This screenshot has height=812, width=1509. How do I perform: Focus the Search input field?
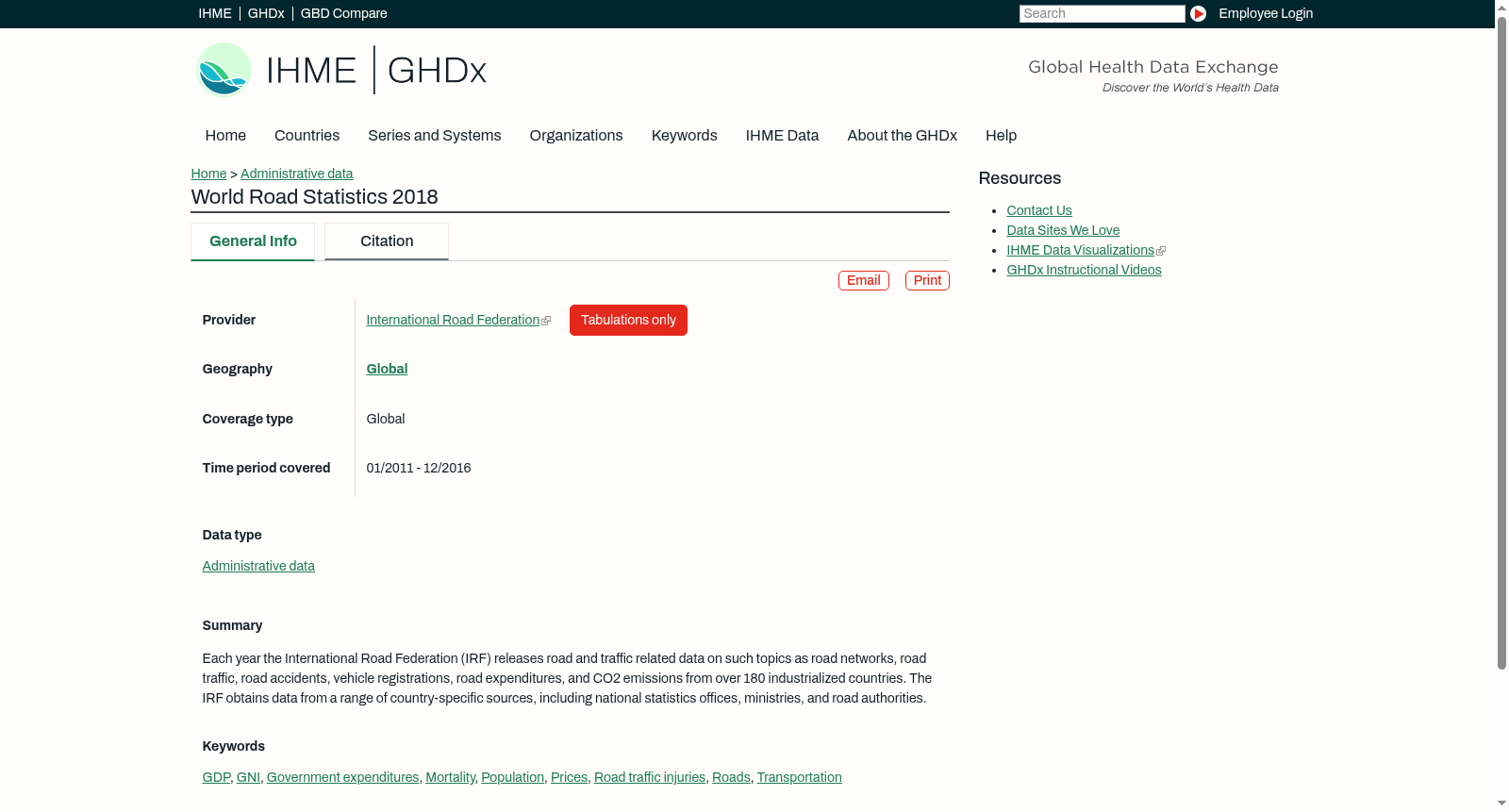pyautogui.click(x=1102, y=13)
